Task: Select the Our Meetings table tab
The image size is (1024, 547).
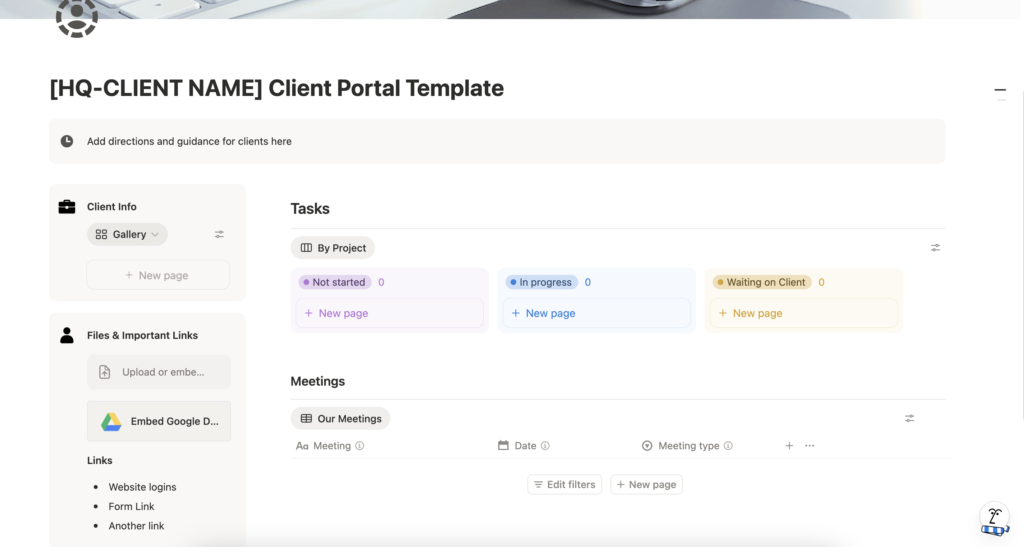Action: (x=340, y=418)
